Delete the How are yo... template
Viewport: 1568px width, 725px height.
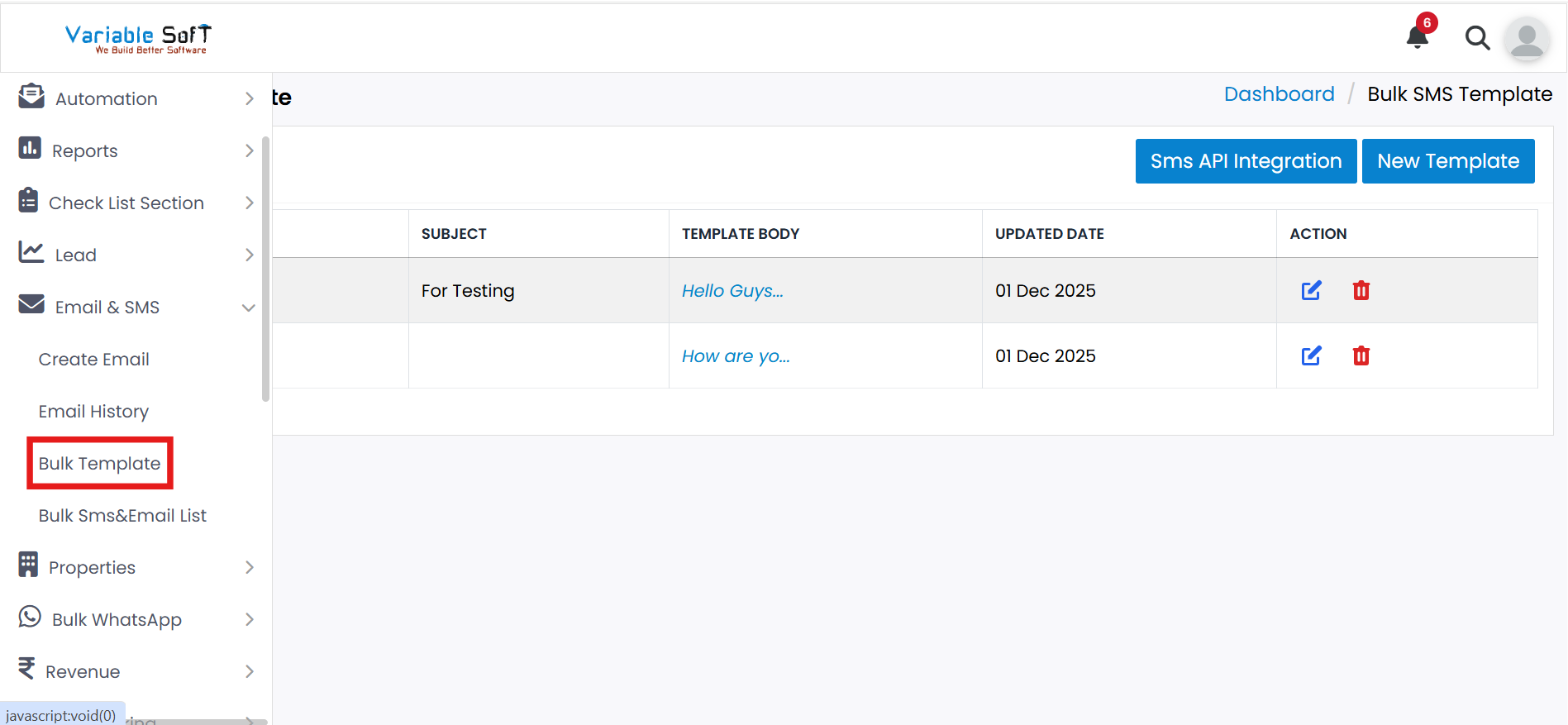1361,355
